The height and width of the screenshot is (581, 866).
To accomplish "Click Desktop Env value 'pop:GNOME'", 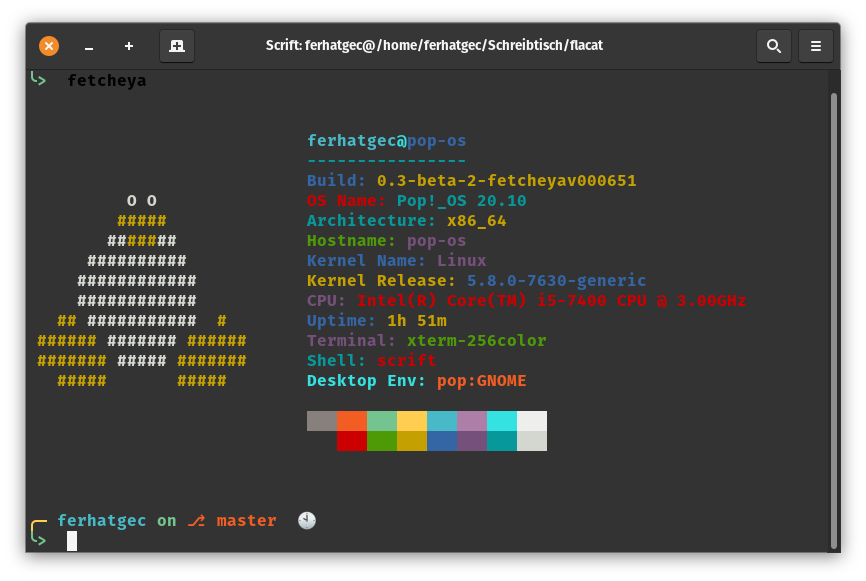I will [x=482, y=381].
